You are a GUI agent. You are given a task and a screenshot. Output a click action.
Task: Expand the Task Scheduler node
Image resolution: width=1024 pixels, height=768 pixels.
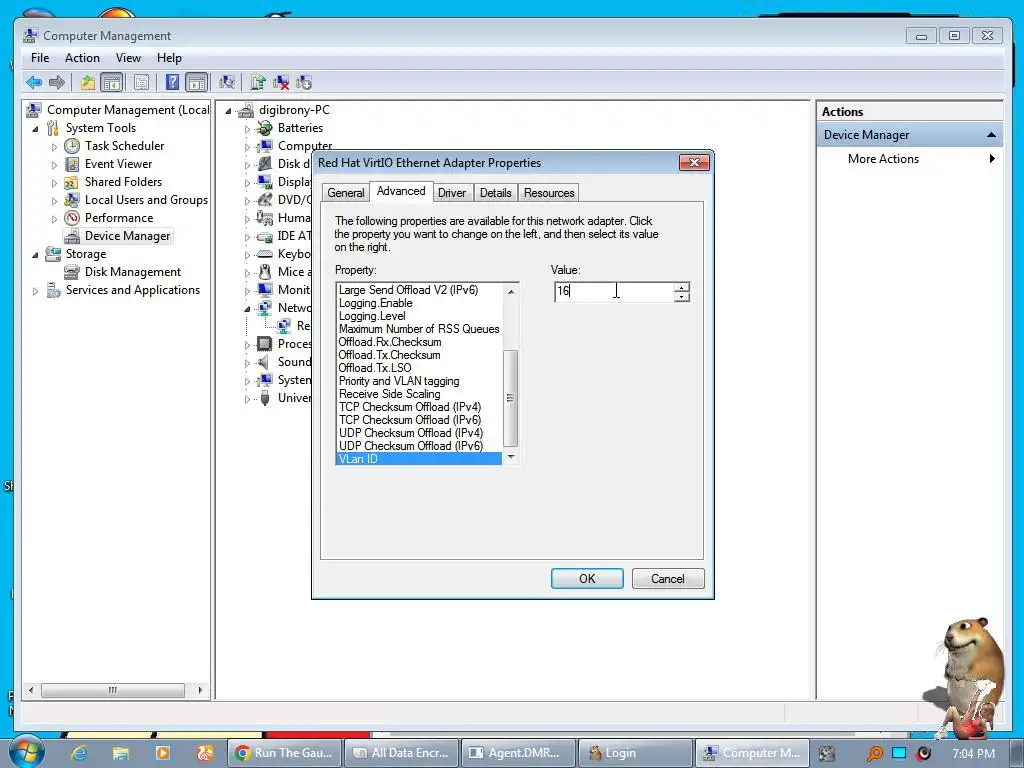(54, 147)
